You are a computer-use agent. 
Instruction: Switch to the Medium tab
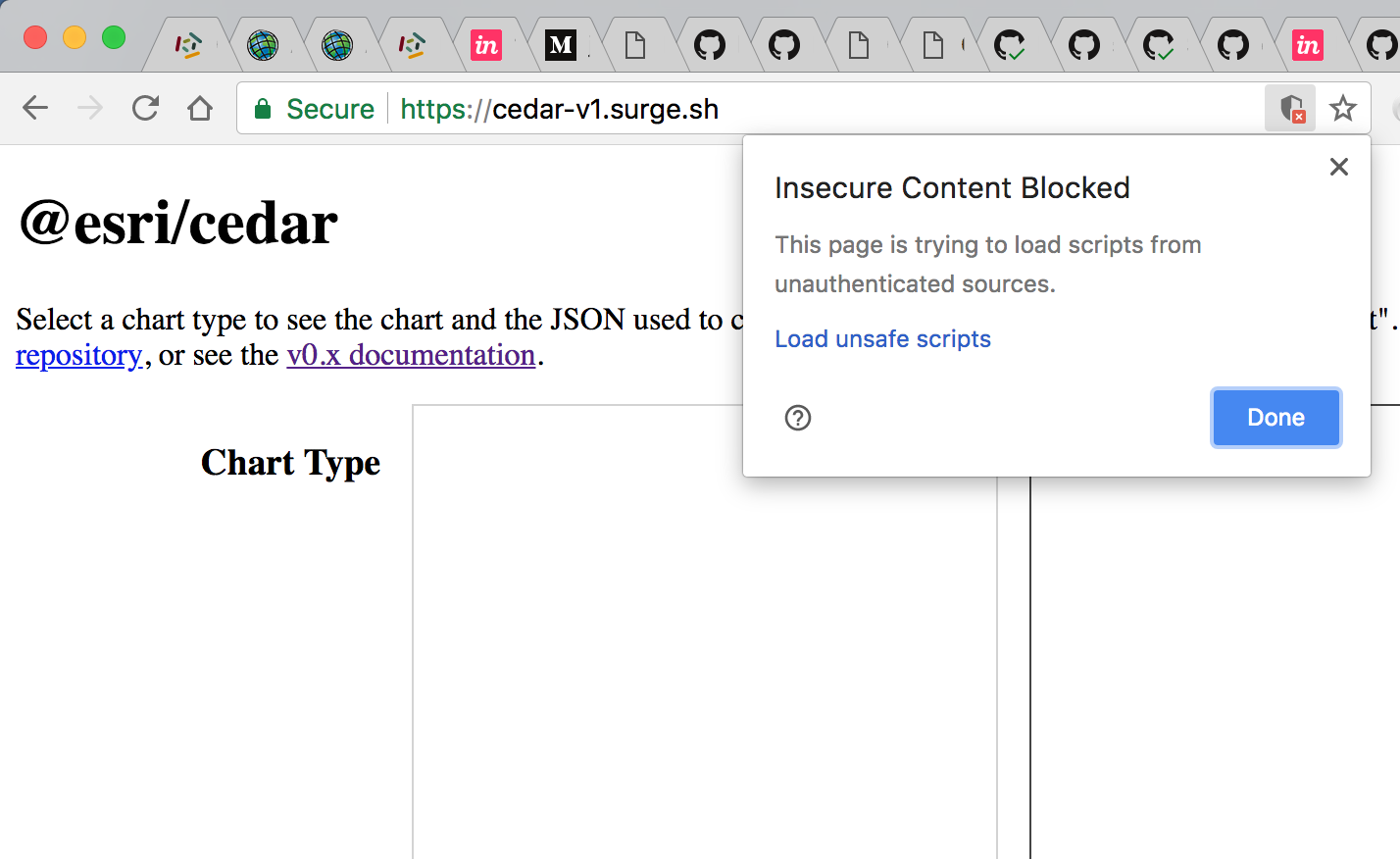click(x=561, y=45)
